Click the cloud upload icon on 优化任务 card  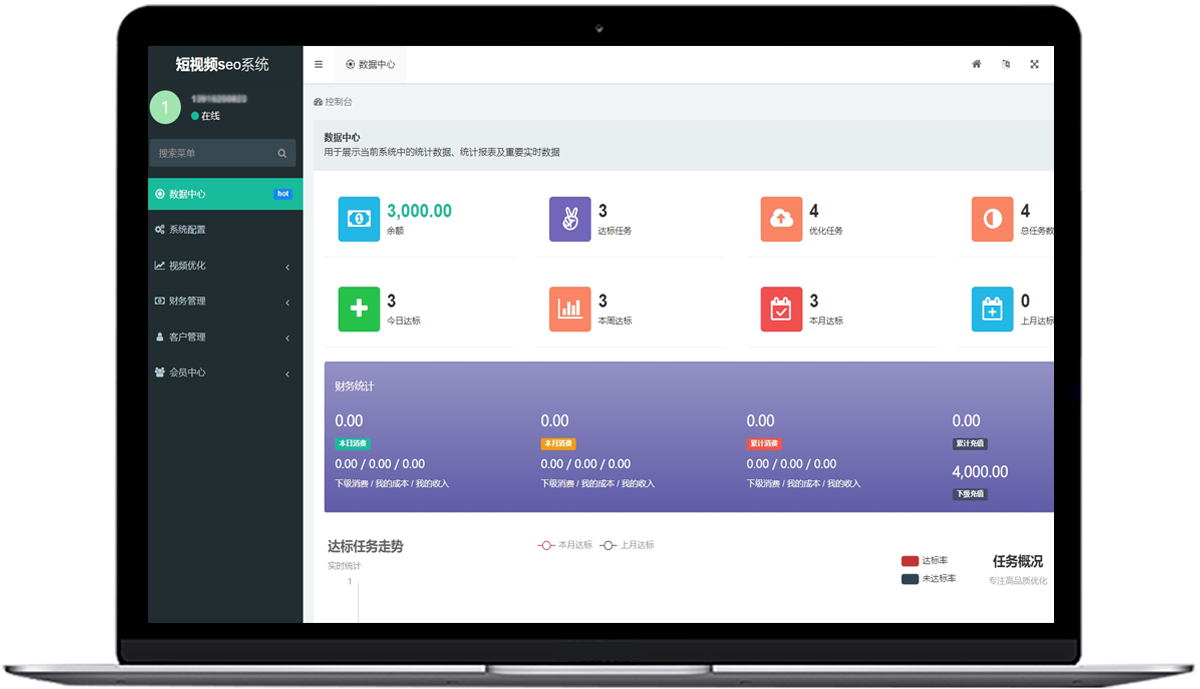click(x=780, y=219)
